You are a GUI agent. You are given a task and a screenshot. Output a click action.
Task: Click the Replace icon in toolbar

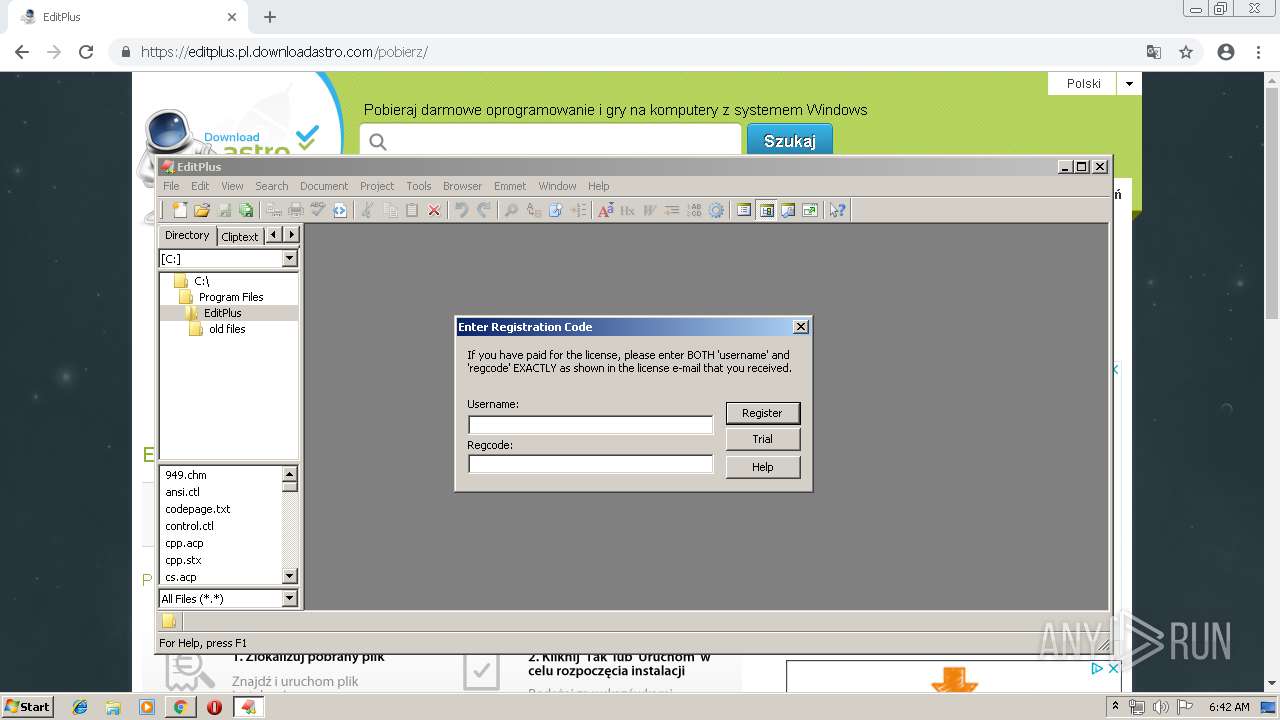click(535, 210)
